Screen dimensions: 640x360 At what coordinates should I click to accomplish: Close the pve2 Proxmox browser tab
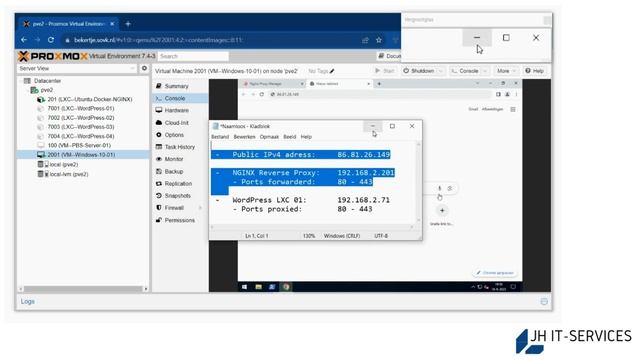(112, 24)
